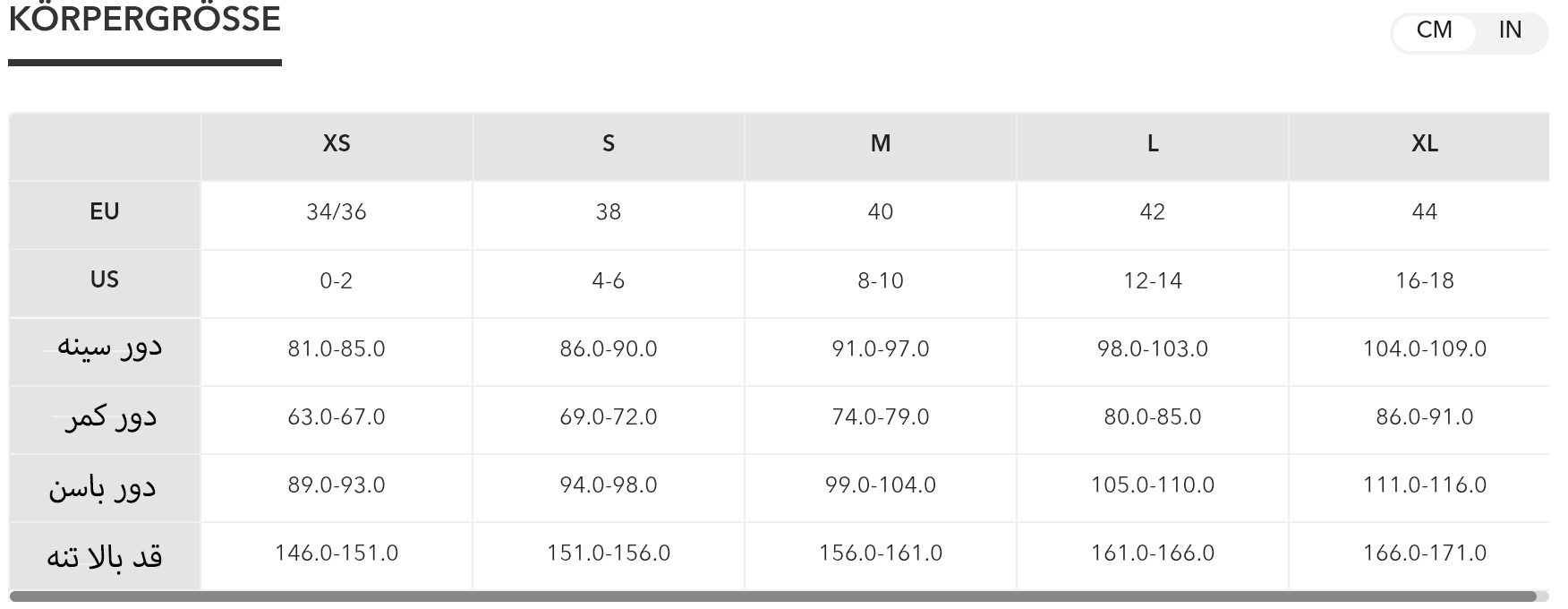Viewport: 1568px width, 609px height.
Task: Select the 98.0-103.0 chest measurement cell
Action: pos(1153,348)
